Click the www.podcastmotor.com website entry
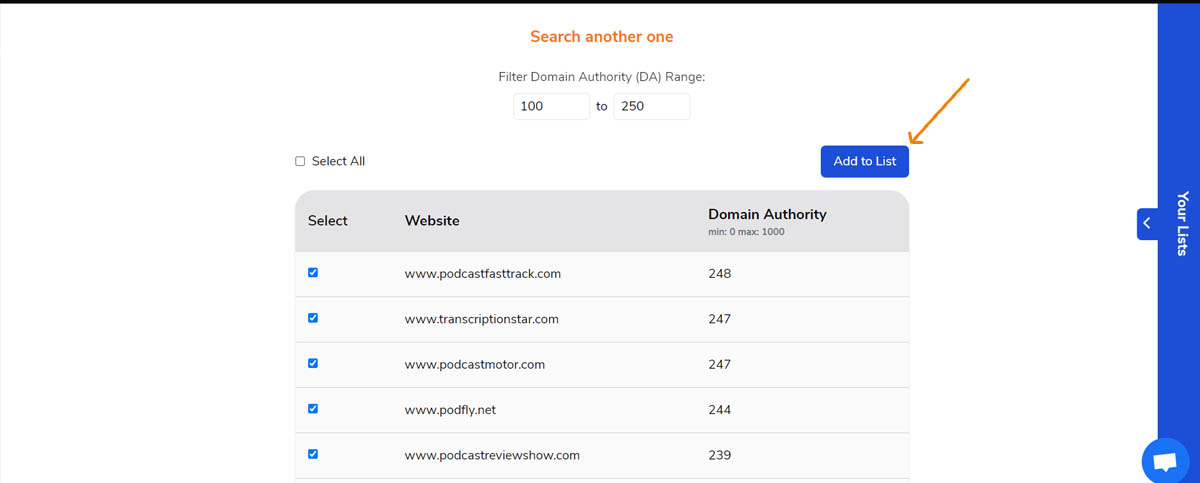 point(474,364)
